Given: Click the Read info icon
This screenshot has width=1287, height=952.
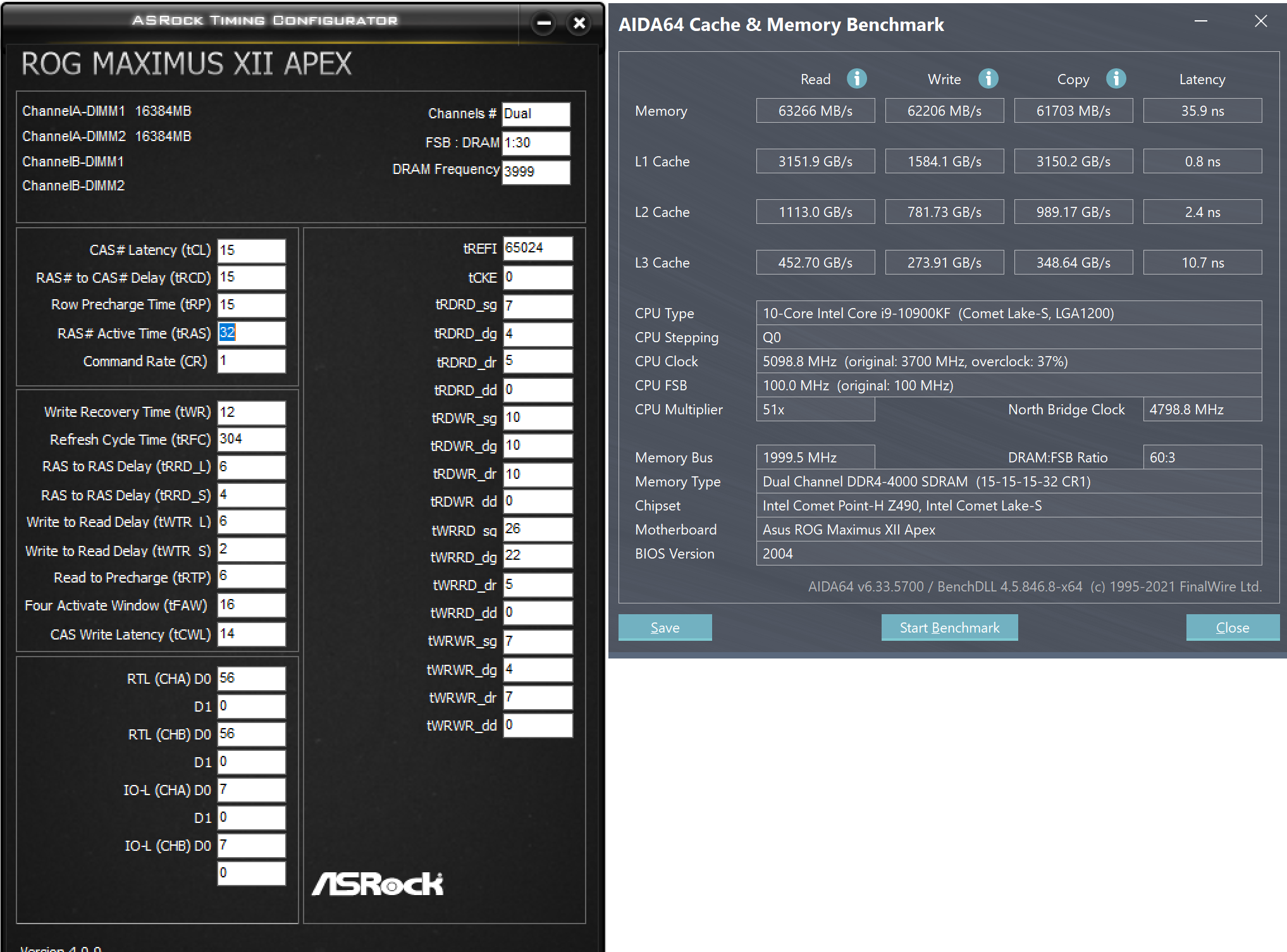Looking at the screenshot, I should tap(857, 79).
